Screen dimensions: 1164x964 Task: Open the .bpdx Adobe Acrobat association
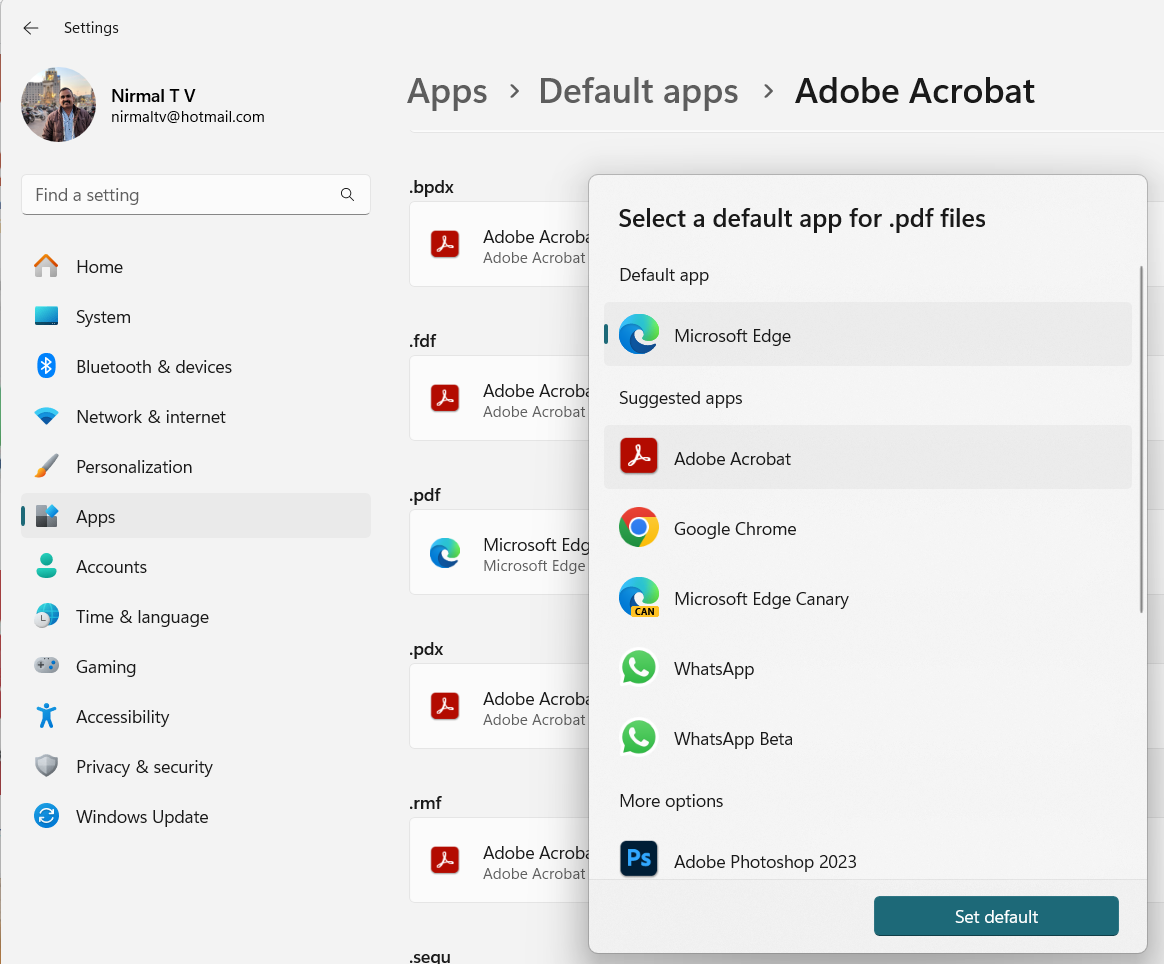click(x=499, y=244)
